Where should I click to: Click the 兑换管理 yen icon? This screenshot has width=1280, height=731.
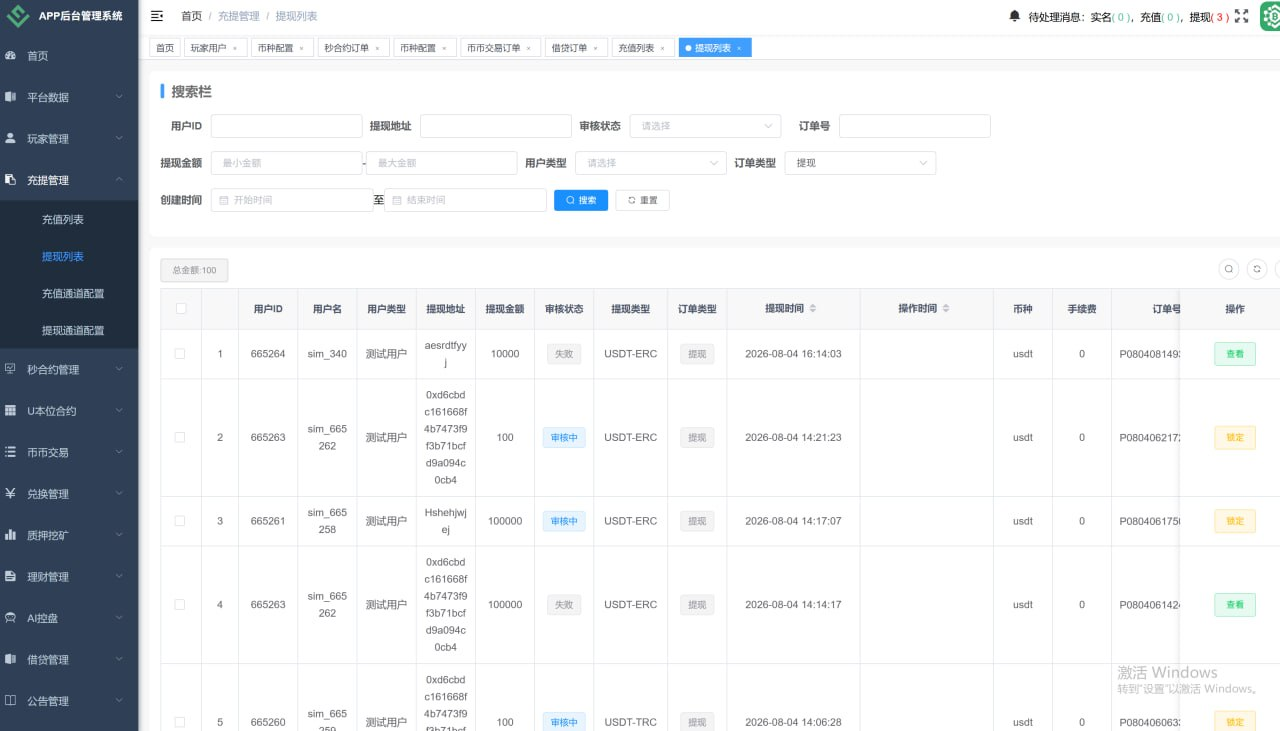(x=10, y=493)
